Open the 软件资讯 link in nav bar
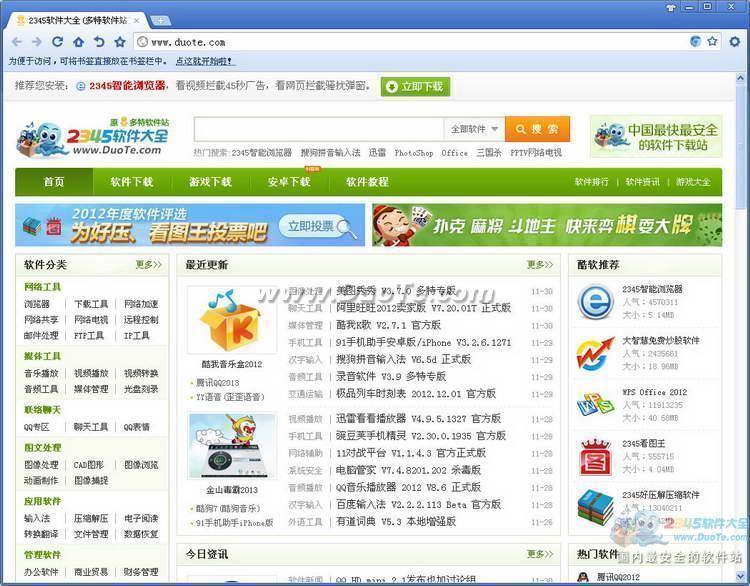 point(642,182)
